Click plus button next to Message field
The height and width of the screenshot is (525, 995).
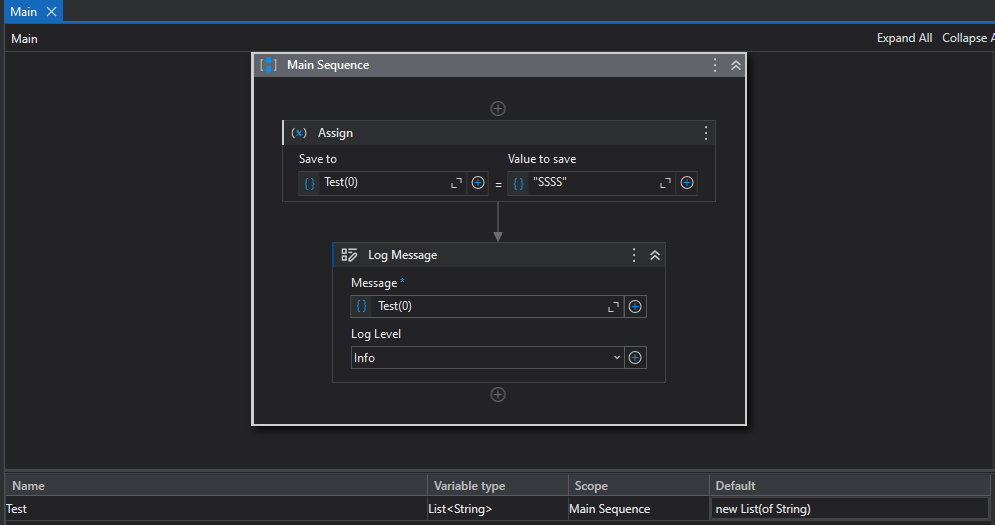point(635,307)
